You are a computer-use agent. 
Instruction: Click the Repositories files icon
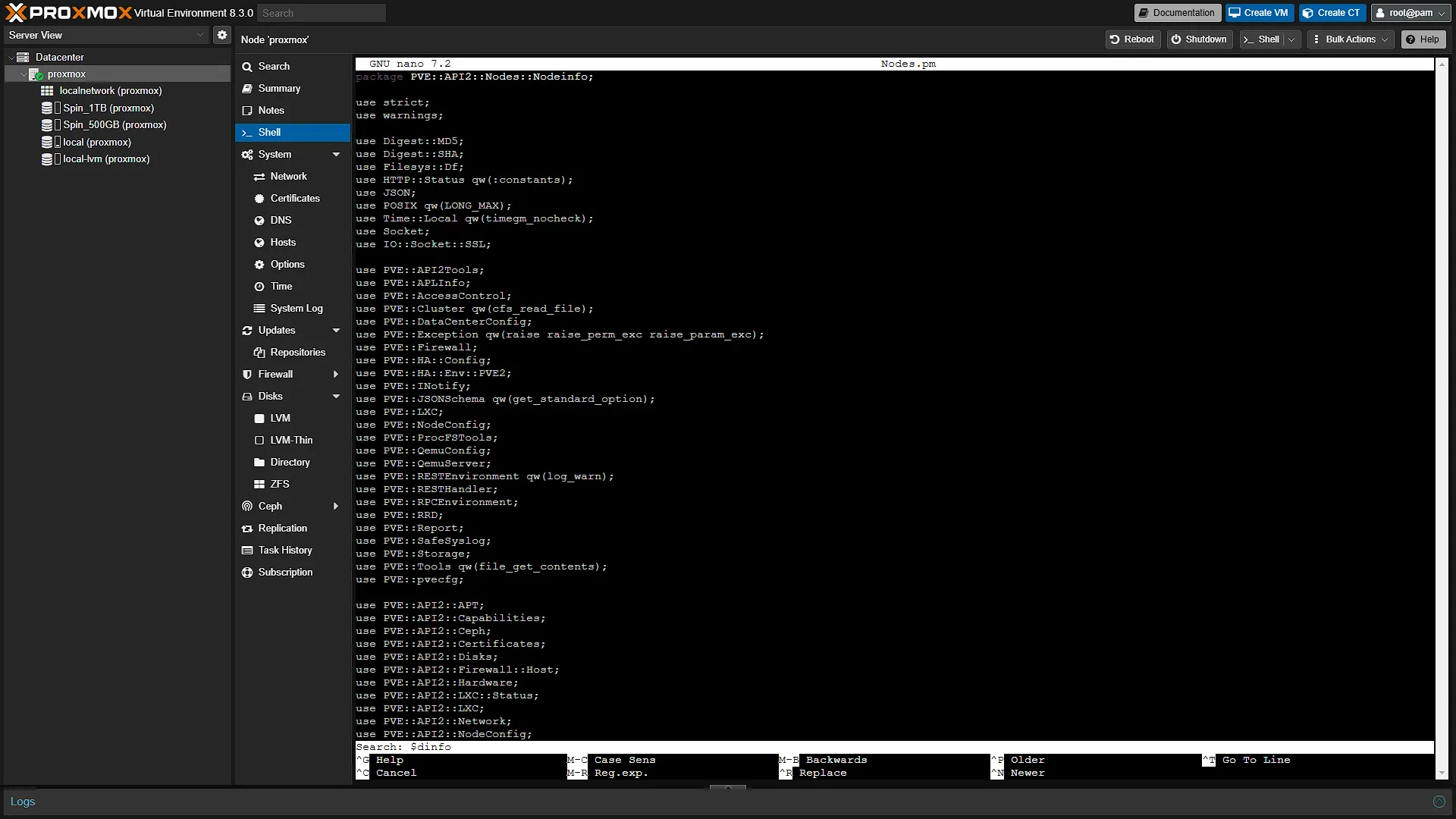pyautogui.click(x=259, y=353)
